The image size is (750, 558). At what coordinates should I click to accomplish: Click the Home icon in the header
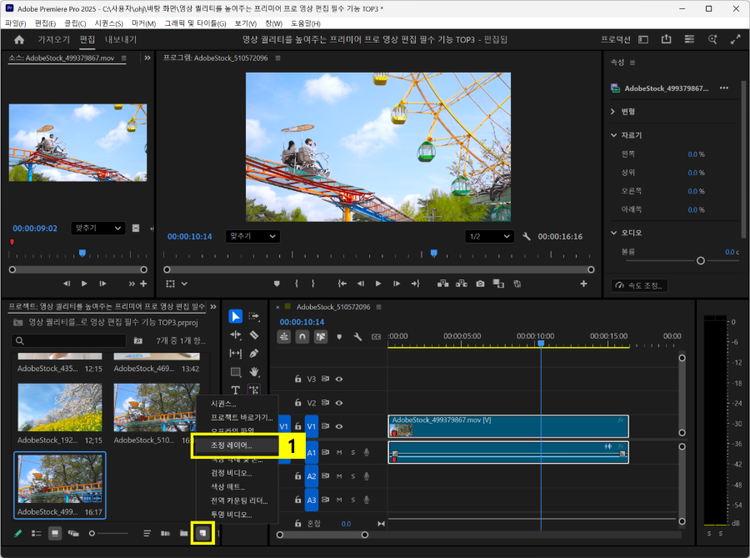(x=19, y=40)
